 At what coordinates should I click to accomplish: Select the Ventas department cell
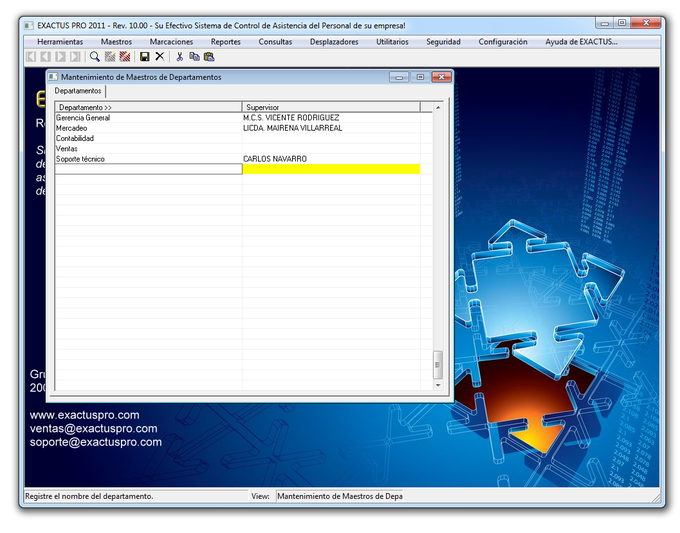coord(148,149)
